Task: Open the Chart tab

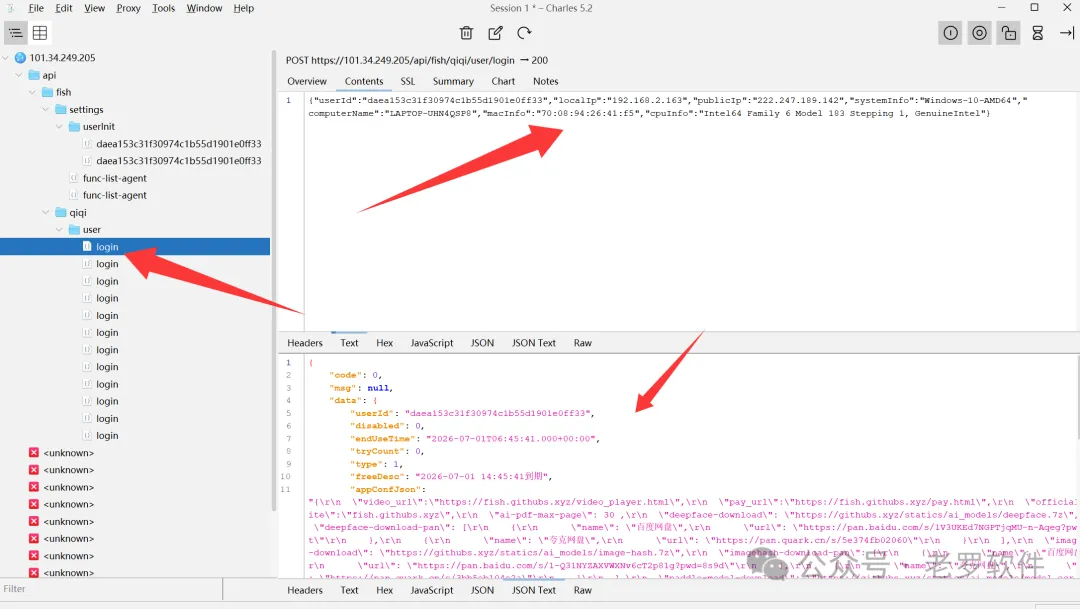Action: coord(503,81)
